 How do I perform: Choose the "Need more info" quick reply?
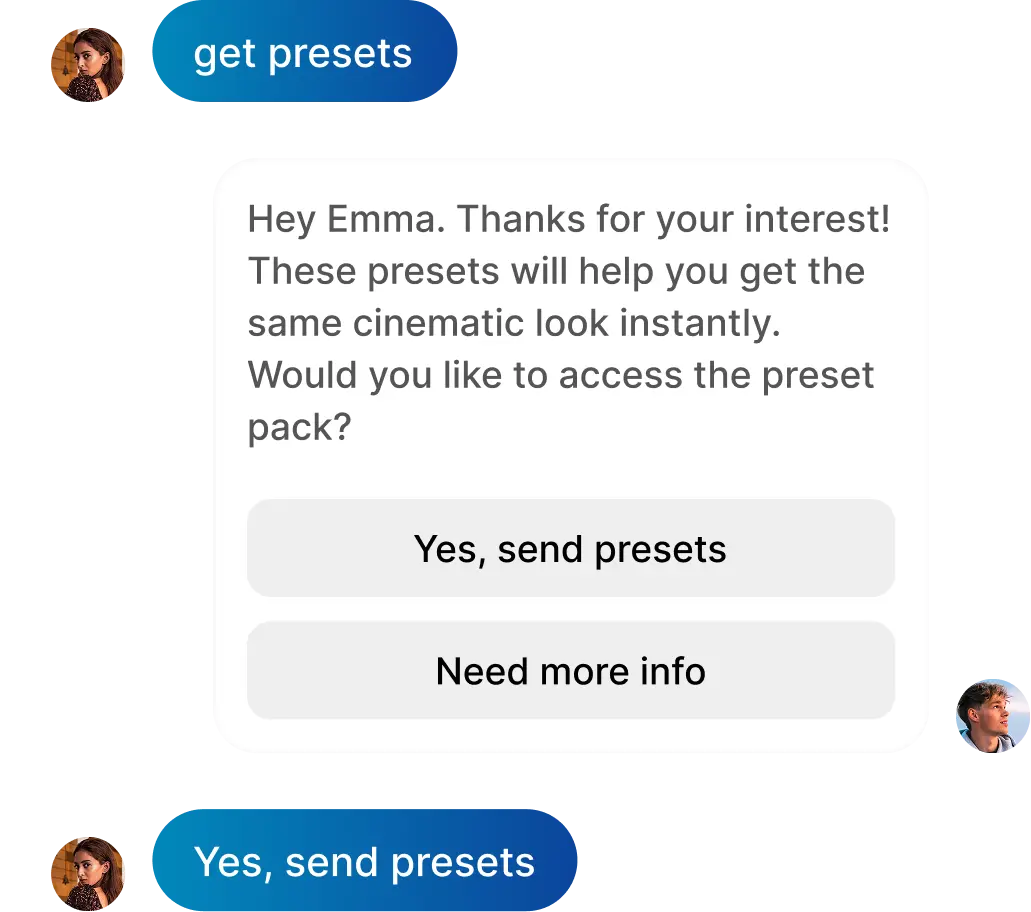click(x=570, y=671)
